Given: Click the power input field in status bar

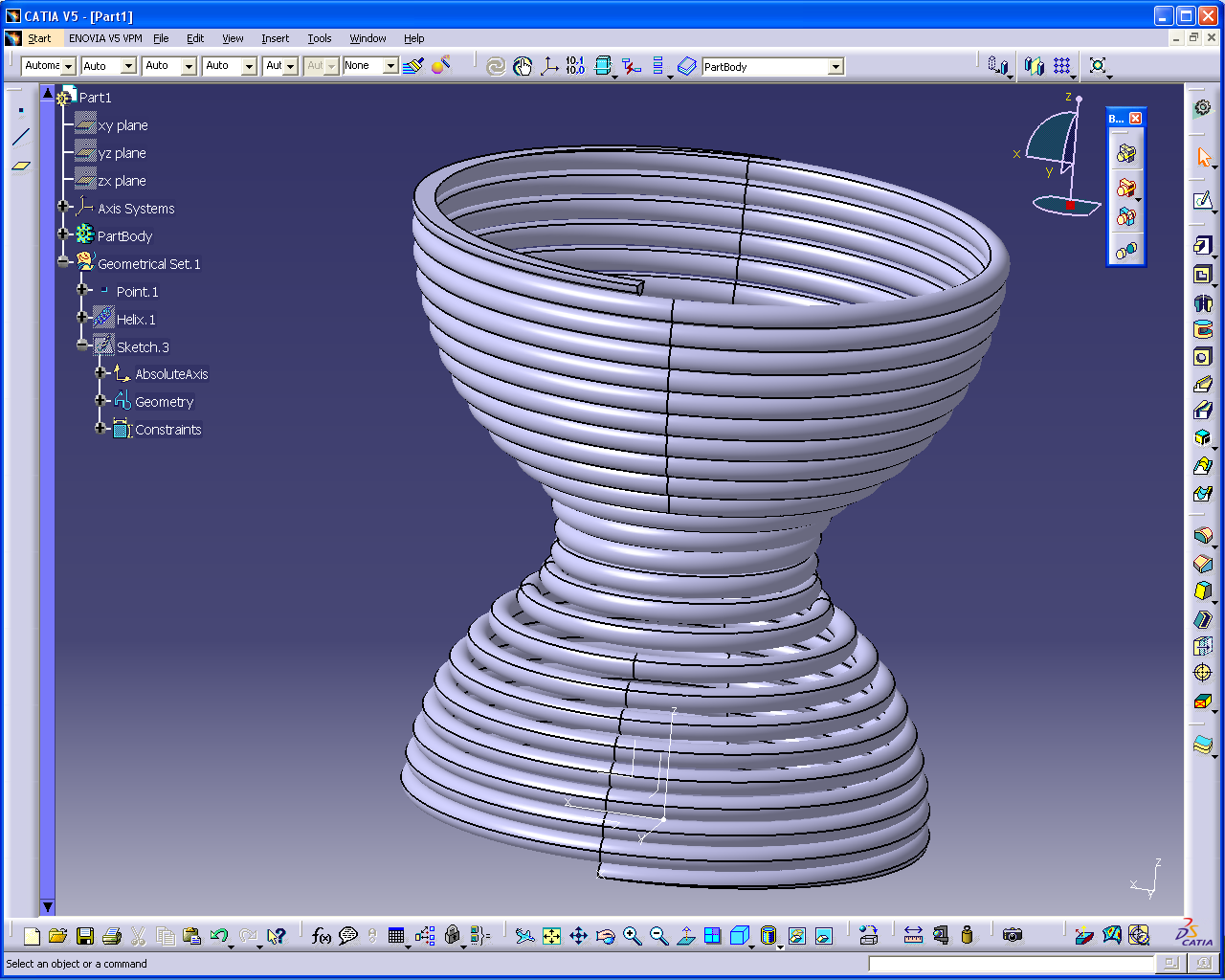Looking at the screenshot, I should pos(1011,964).
